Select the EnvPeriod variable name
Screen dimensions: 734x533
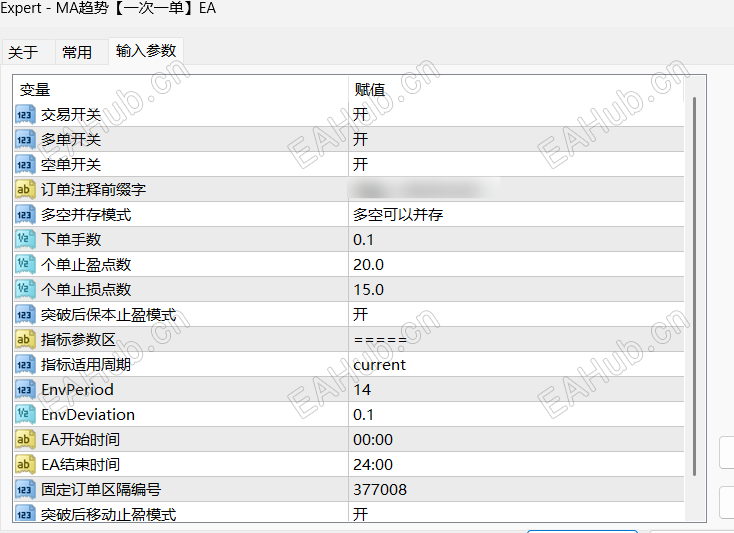pyautogui.click(x=77, y=390)
